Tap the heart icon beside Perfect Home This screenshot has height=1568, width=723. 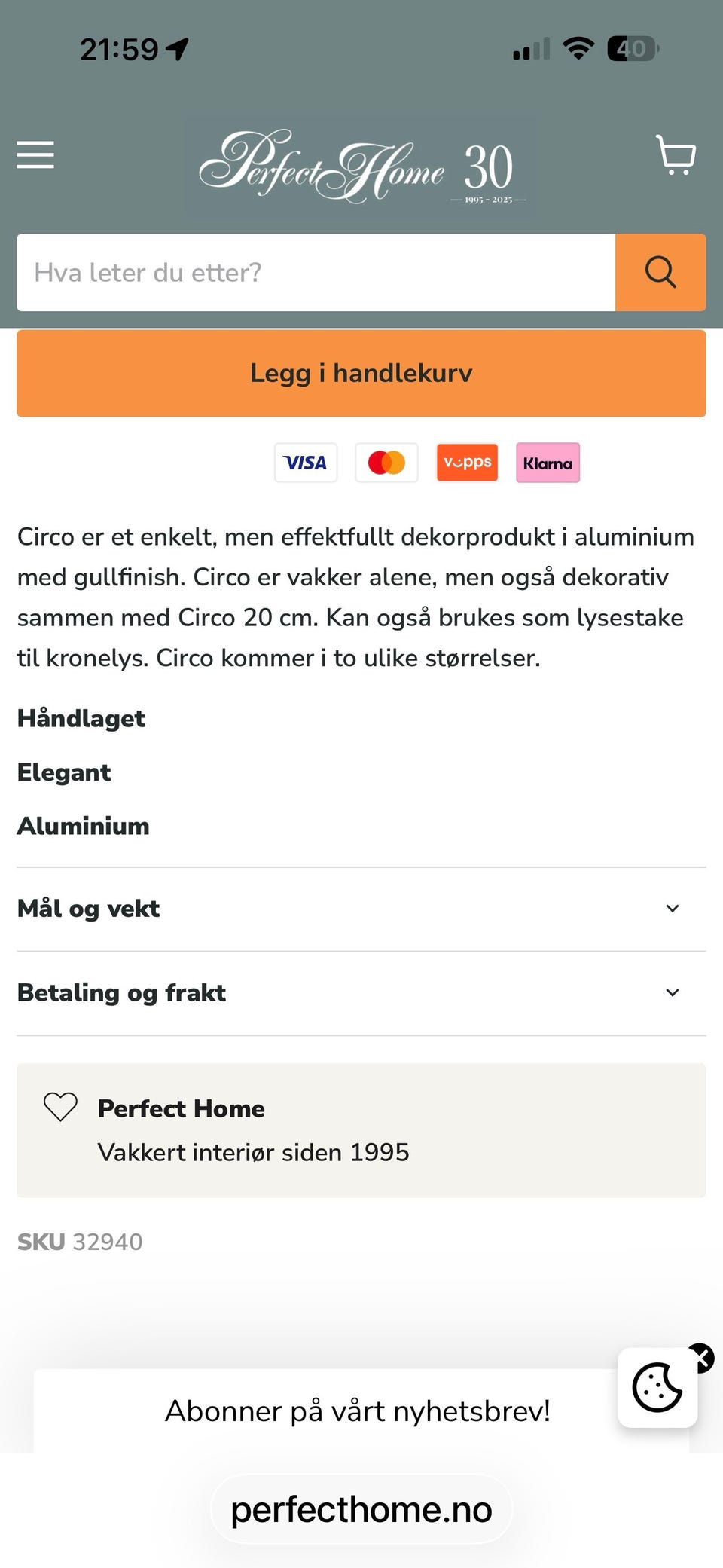pos(60,1107)
